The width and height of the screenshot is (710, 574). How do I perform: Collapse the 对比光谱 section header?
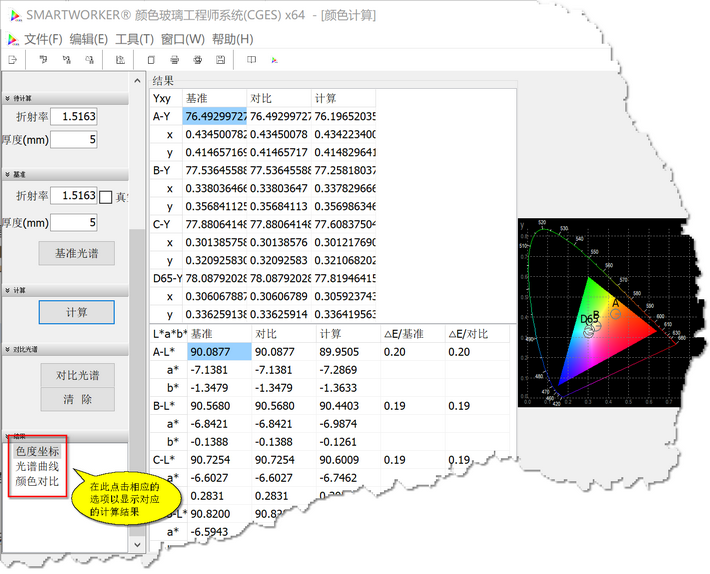8,349
